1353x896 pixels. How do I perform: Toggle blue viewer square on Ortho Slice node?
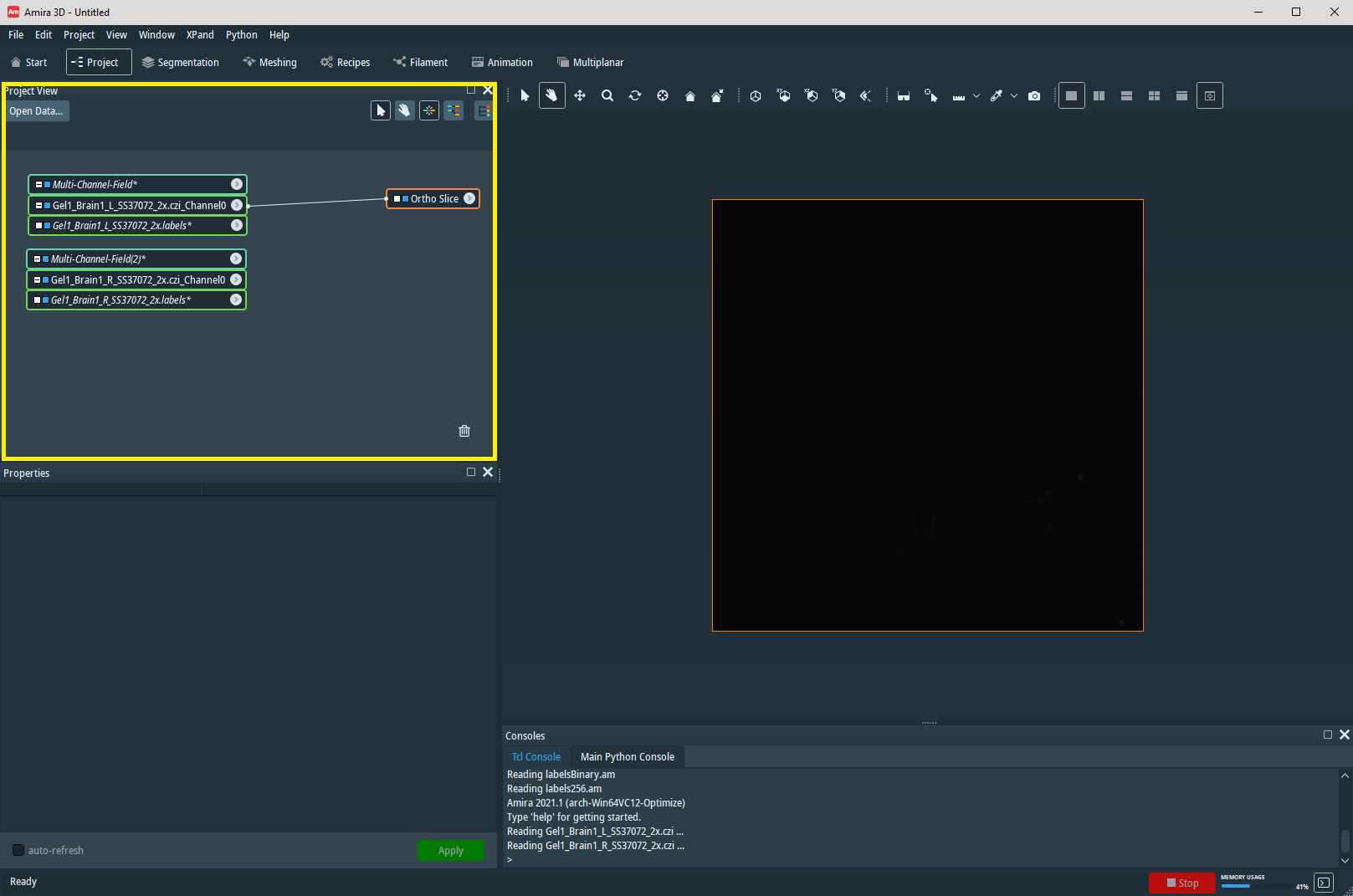pos(405,199)
